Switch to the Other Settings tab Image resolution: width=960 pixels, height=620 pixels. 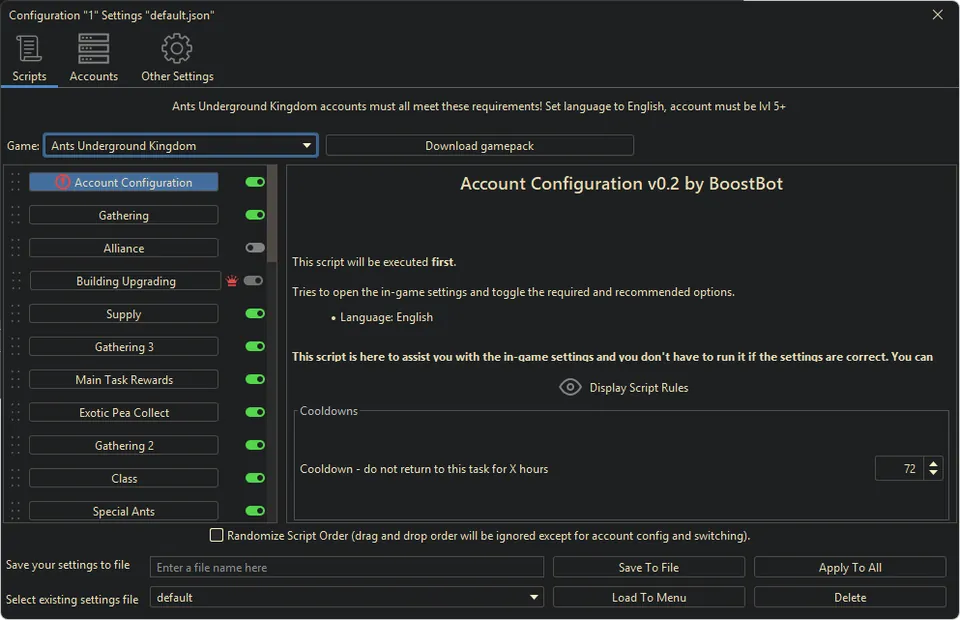pos(177,58)
